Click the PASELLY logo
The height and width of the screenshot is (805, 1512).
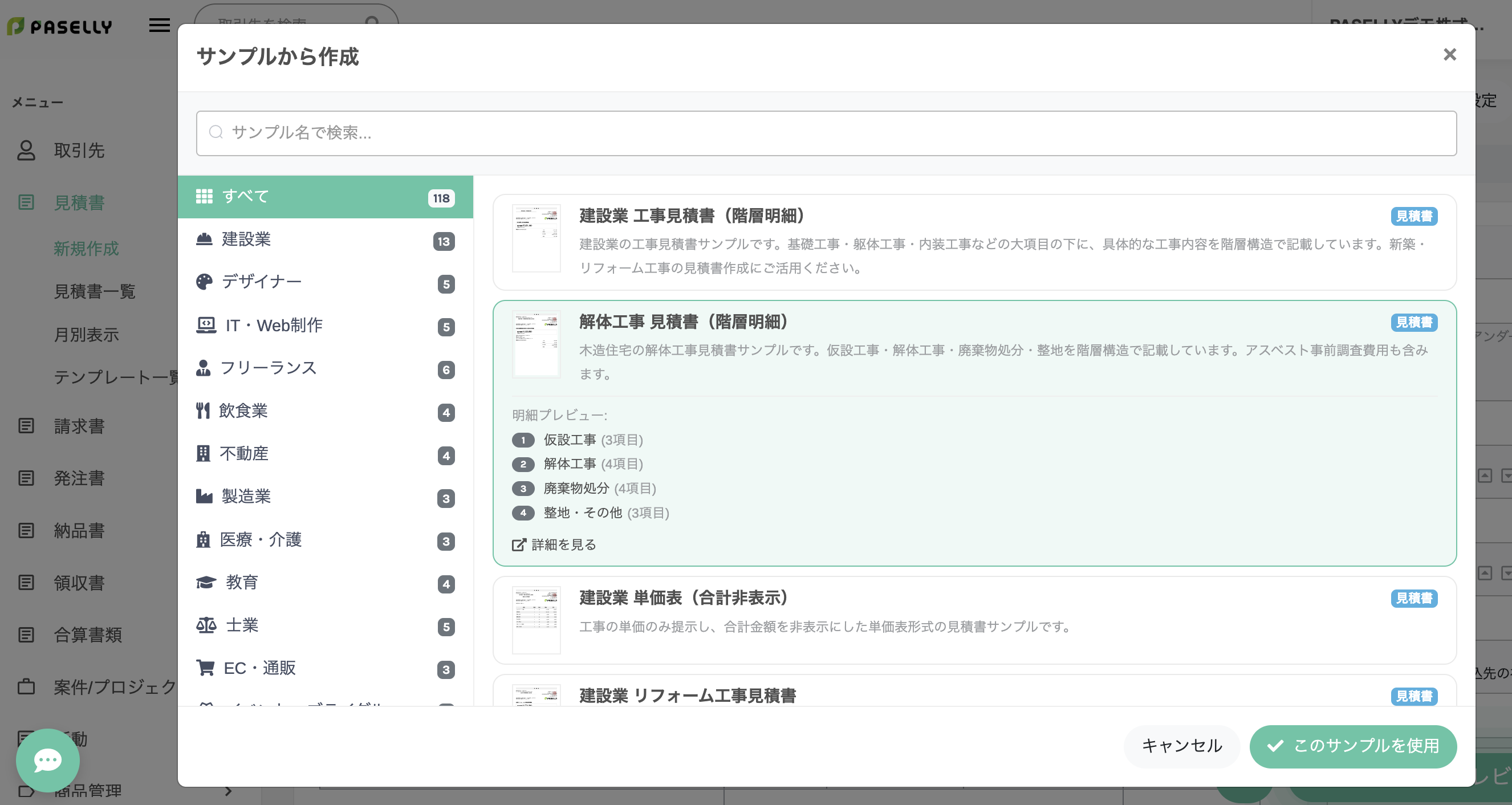coord(59,26)
